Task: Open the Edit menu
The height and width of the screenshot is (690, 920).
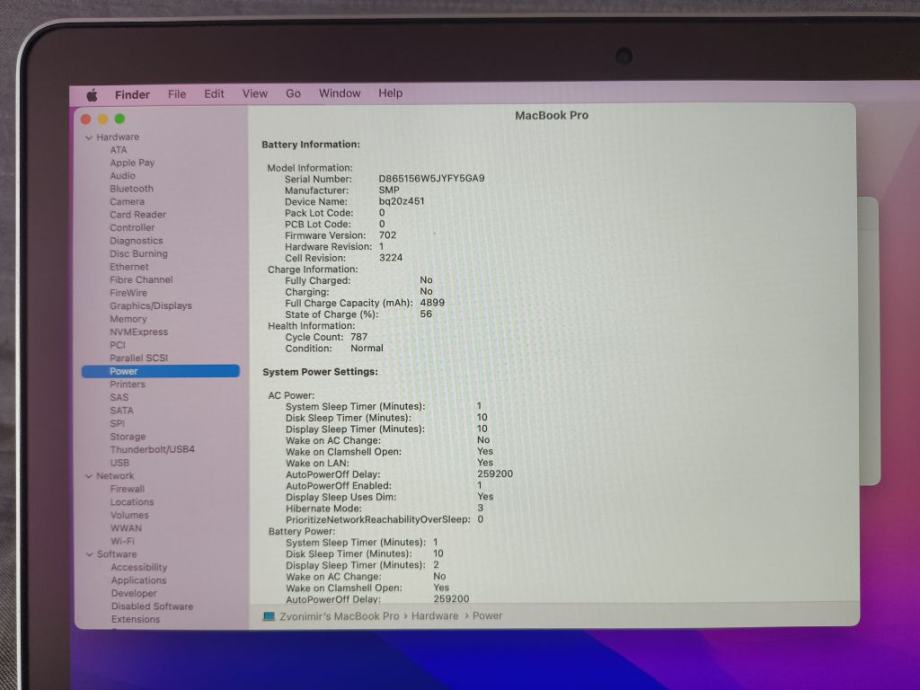Action: [x=214, y=94]
